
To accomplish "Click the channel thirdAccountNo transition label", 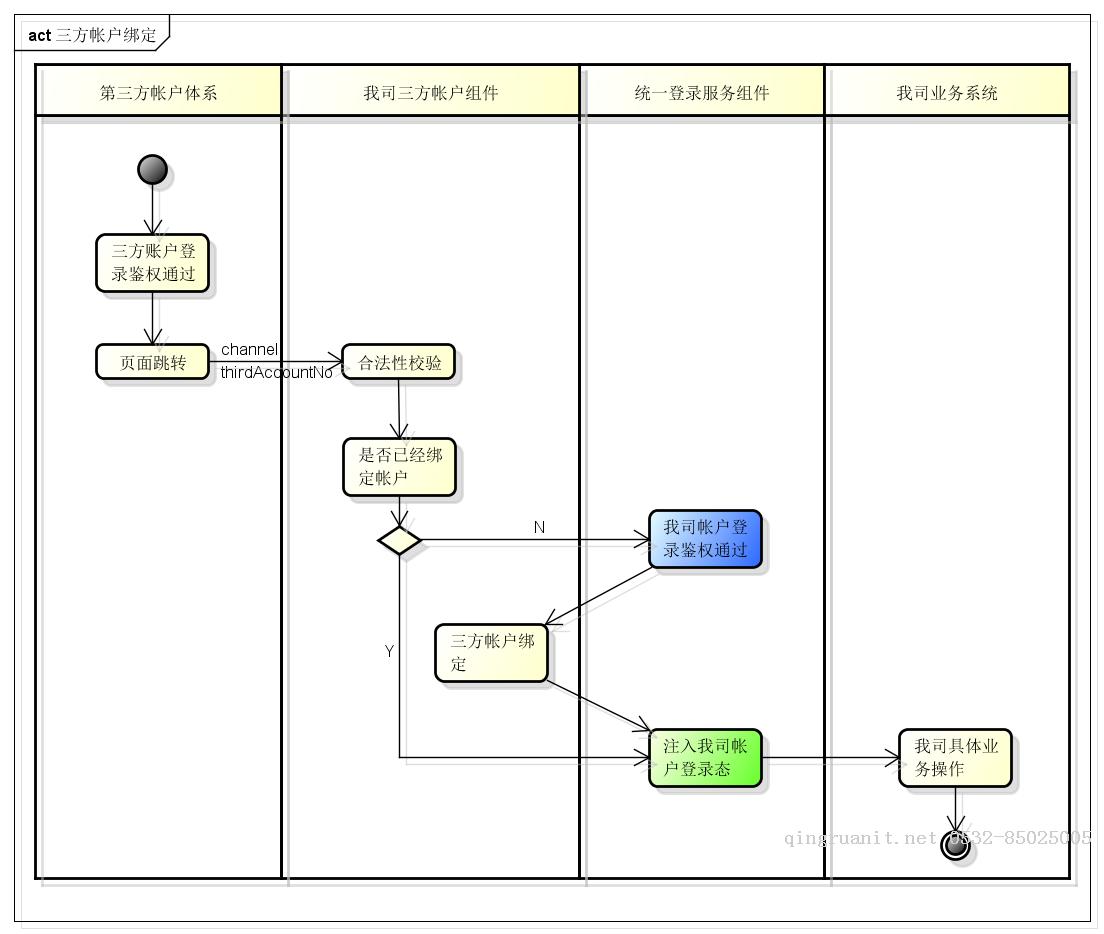I will pyautogui.click(x=275, y=360).
